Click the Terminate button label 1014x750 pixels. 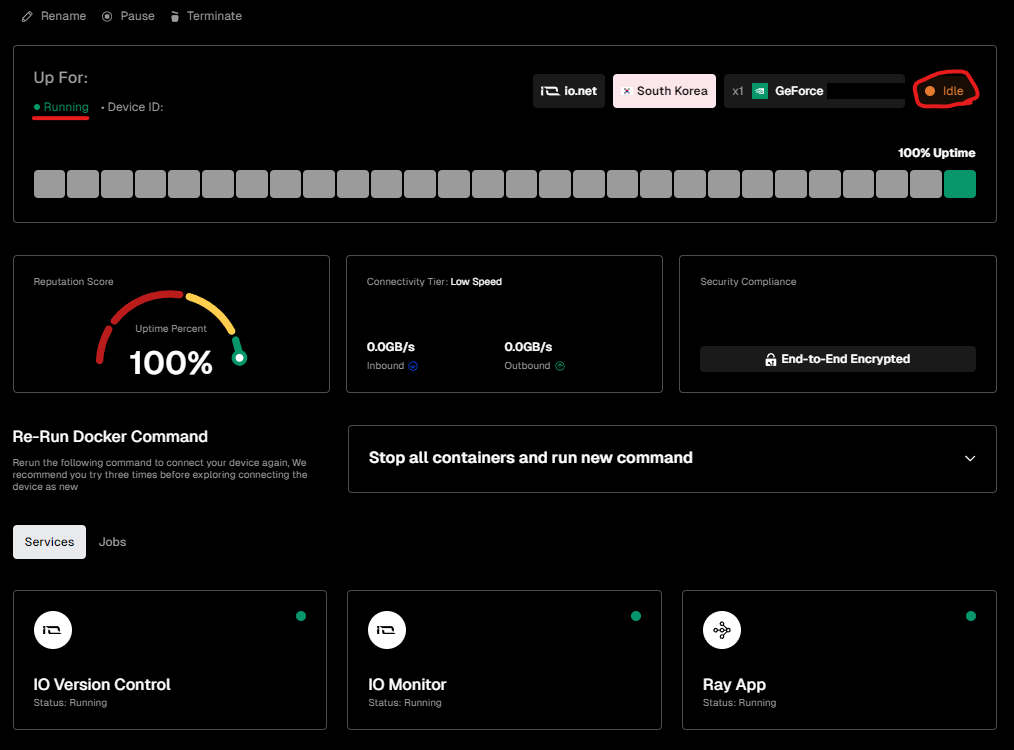214,16
